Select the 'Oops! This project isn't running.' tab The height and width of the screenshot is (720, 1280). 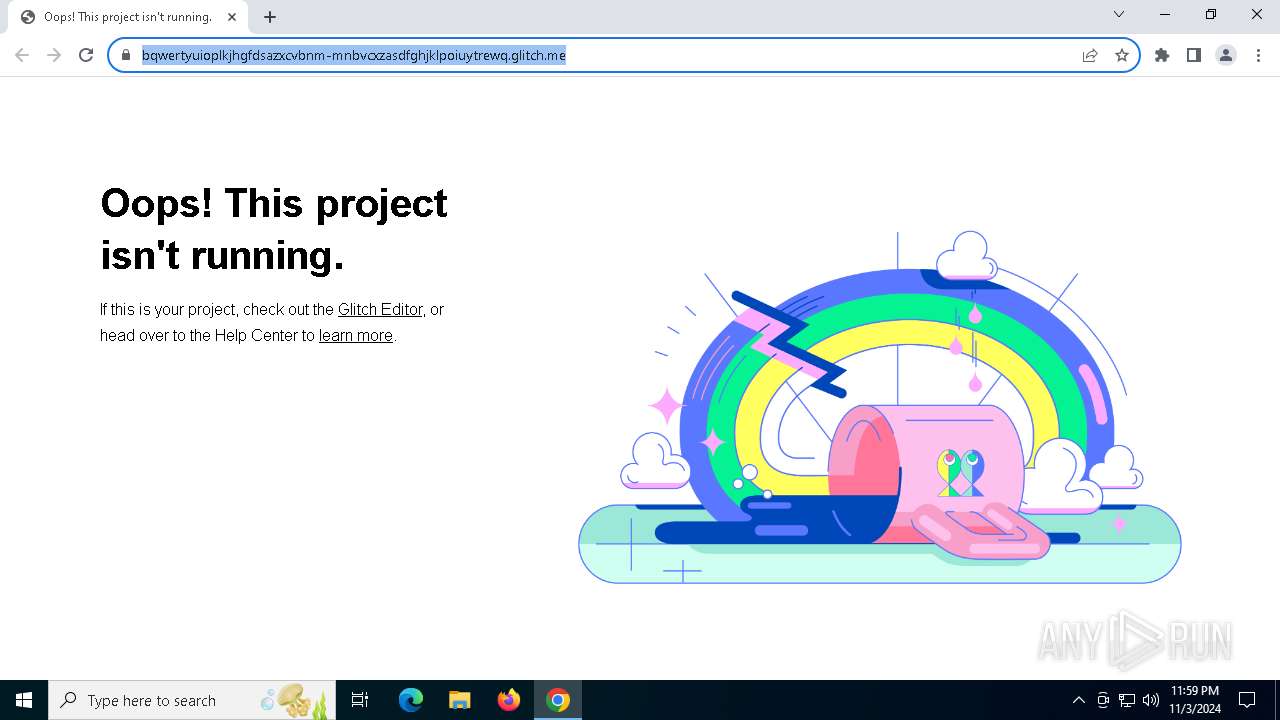pos(128,17)
